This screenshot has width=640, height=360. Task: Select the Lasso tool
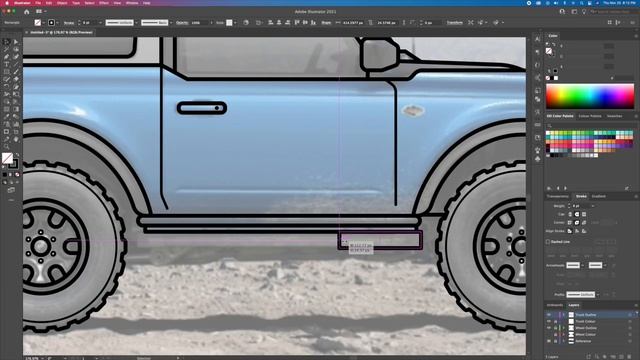pyautogui.click(x=16, y=49)
